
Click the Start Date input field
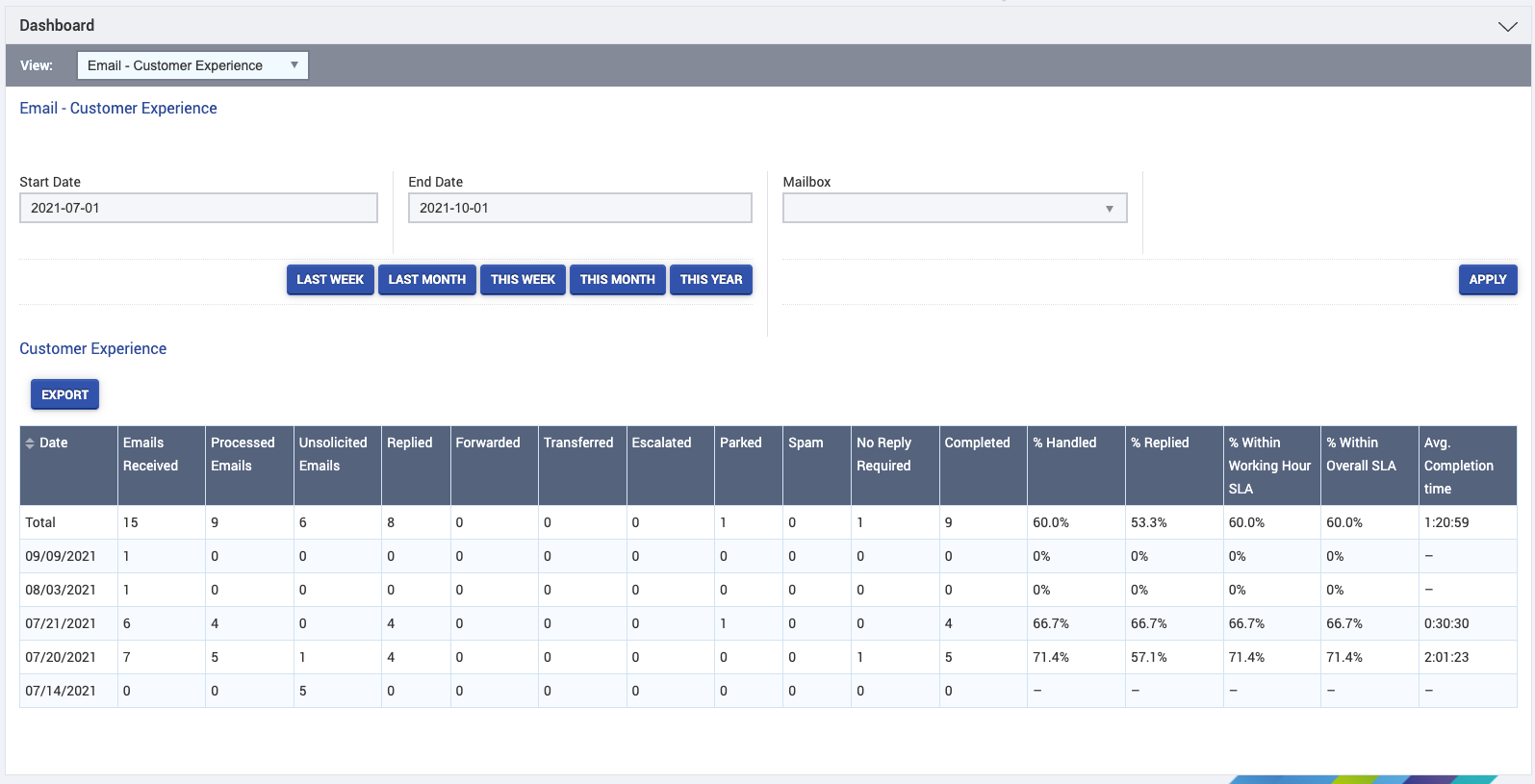point(198,208)
